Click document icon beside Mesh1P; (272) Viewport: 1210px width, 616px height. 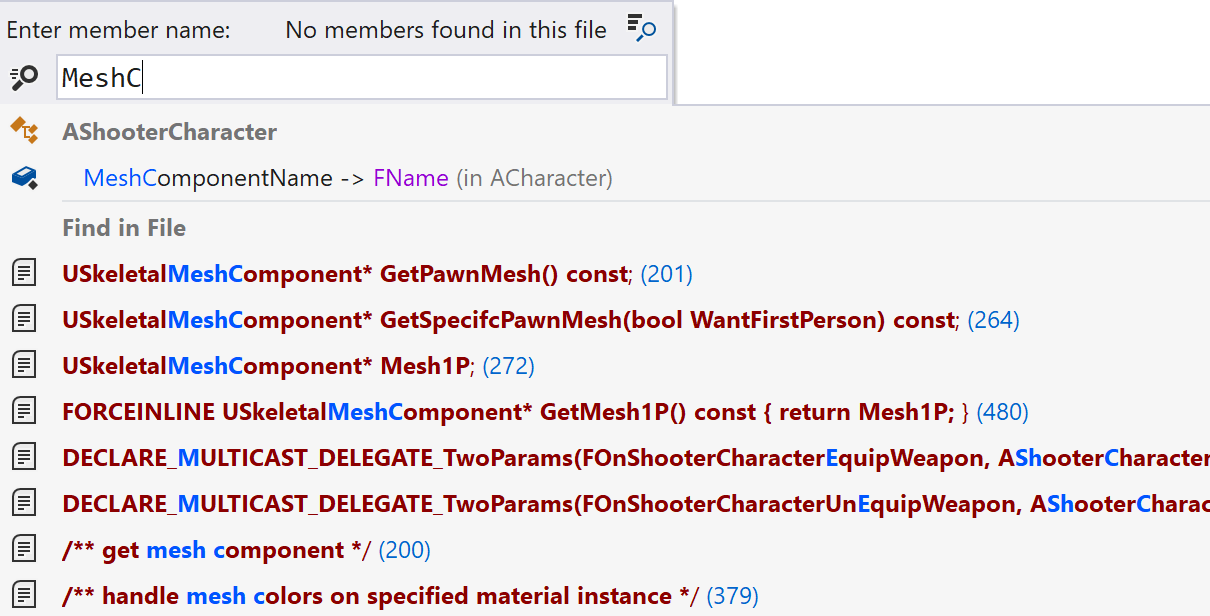24,365
